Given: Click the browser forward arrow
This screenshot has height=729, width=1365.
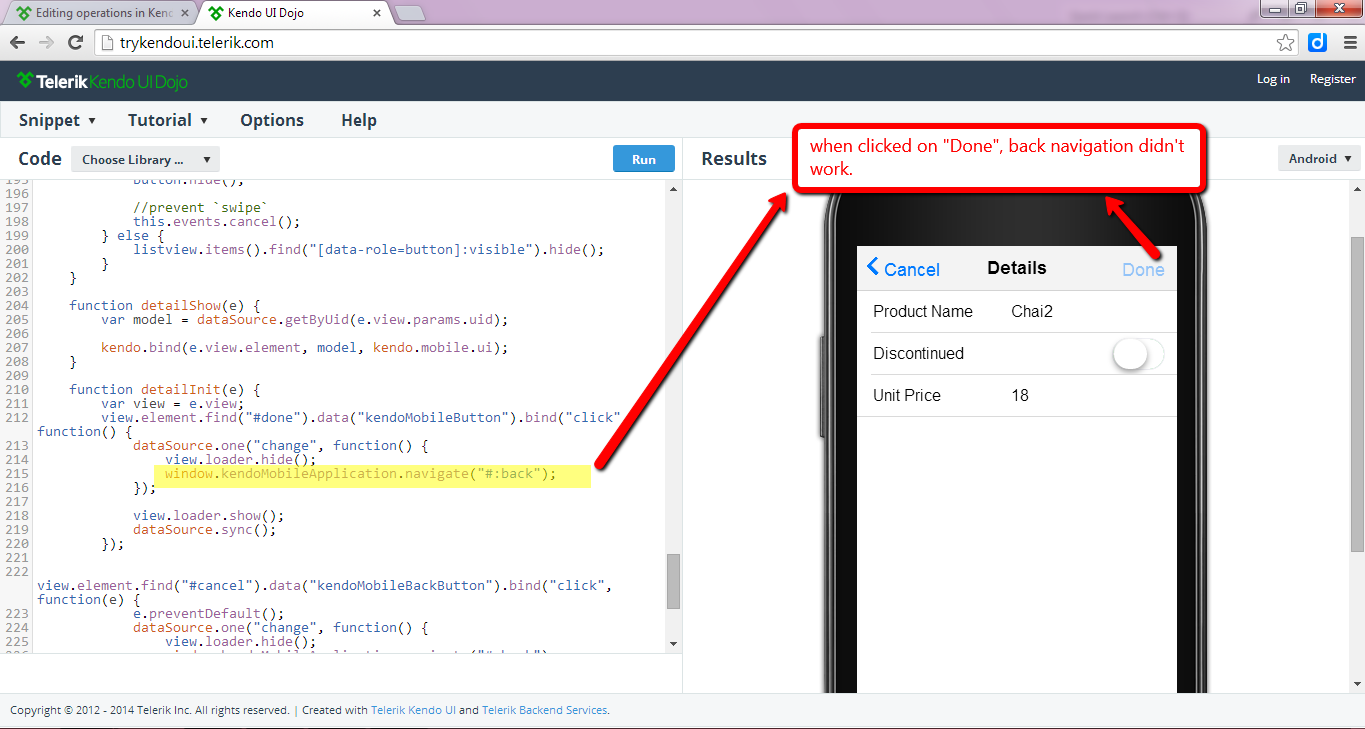Looking at the screenshot, I should [x=46, y=43].
